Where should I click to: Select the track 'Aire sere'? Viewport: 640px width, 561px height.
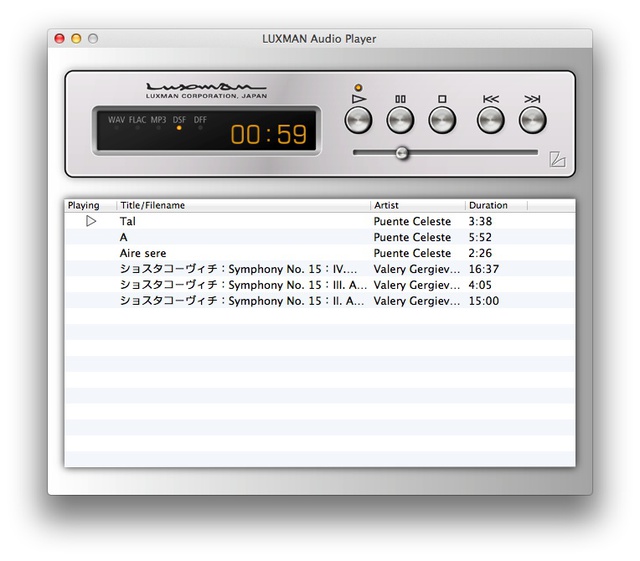(143, 253)
